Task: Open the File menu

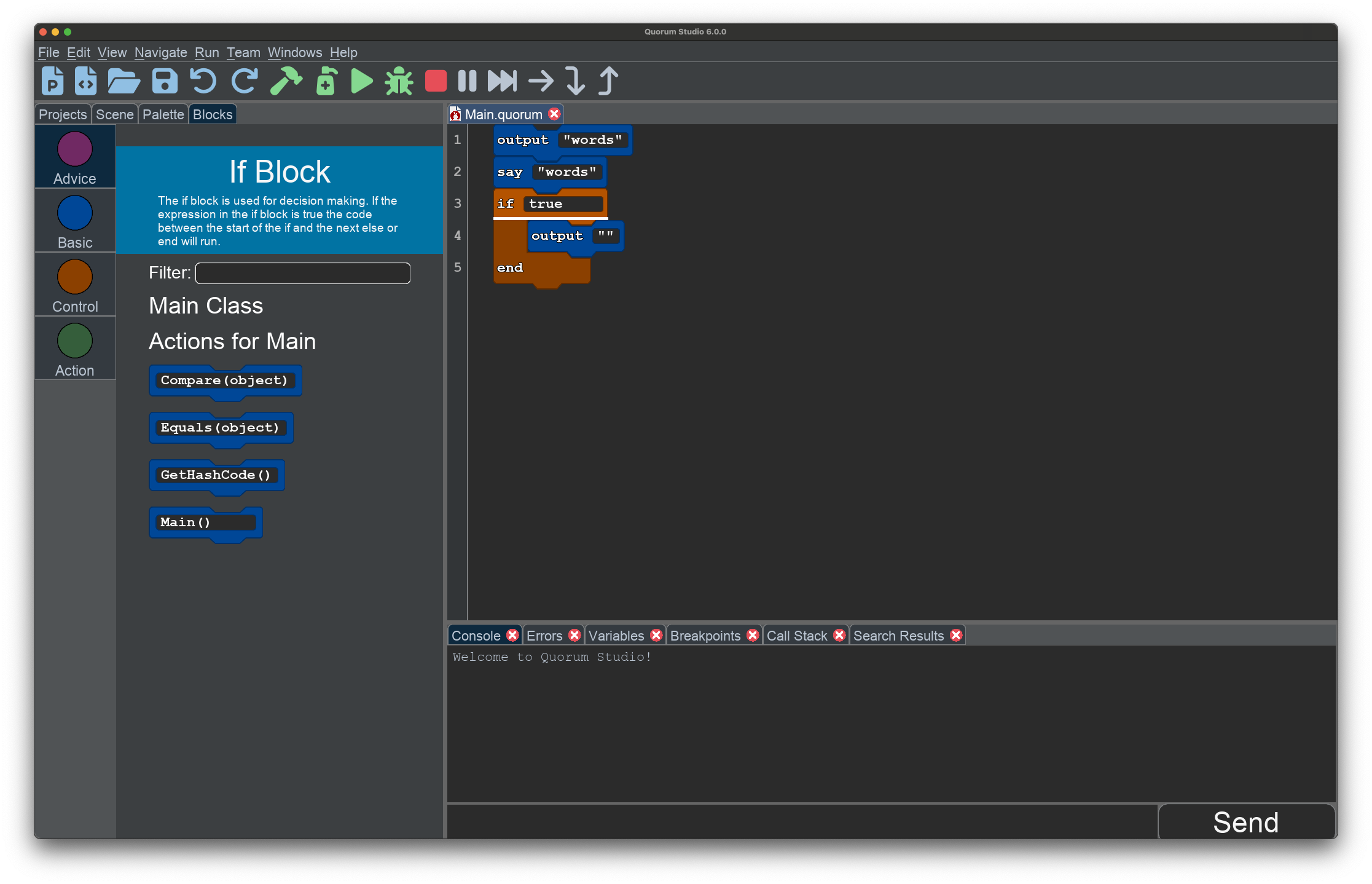Action: click(49, 52)
